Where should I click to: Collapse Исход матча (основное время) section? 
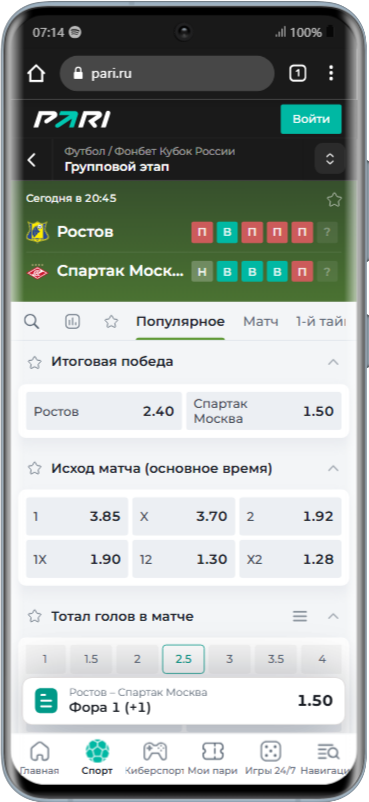333,468
